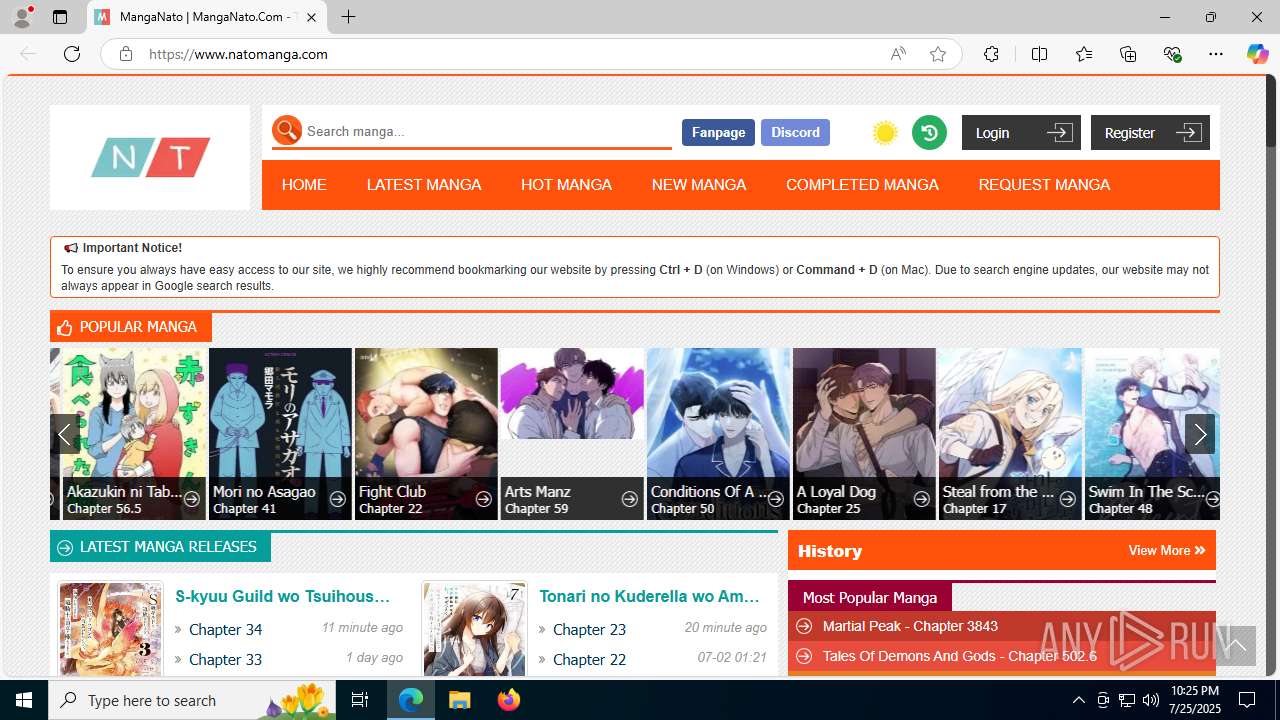Click the arrow icon on Steal from the card

1068,499
